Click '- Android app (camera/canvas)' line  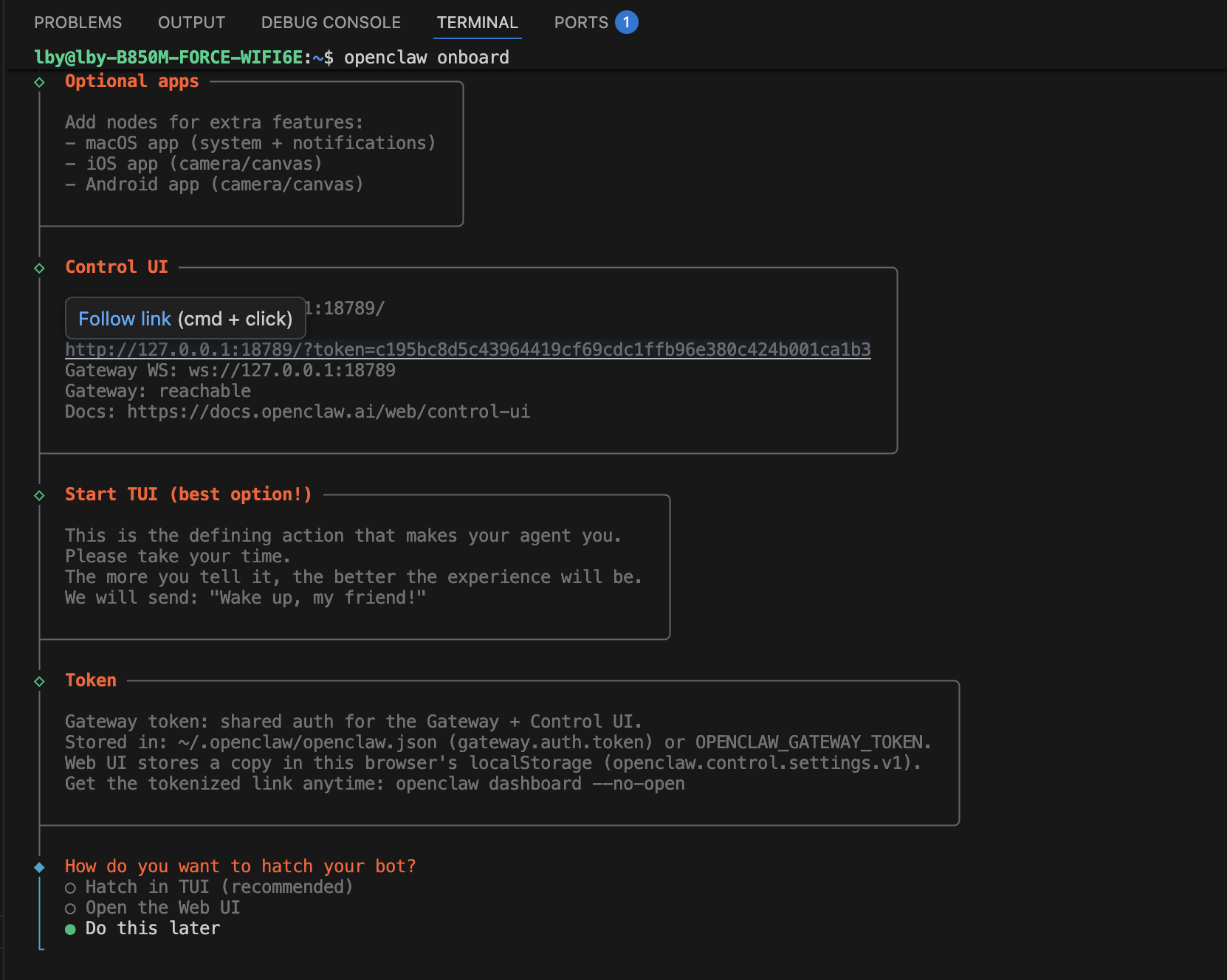(x=214, y=184)
